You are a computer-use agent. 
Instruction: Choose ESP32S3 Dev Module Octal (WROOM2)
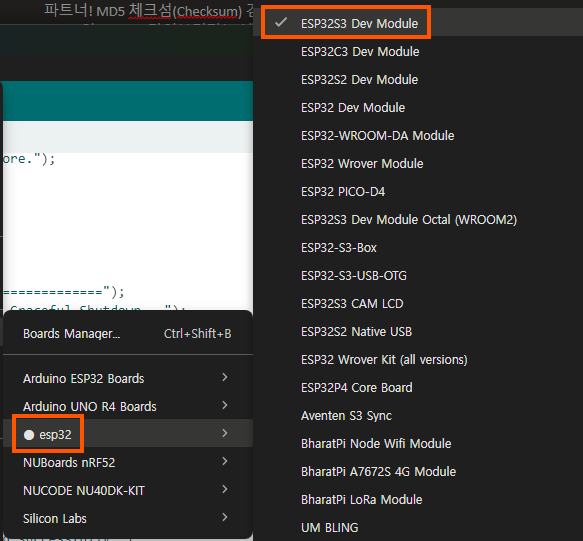coord(418,220)
